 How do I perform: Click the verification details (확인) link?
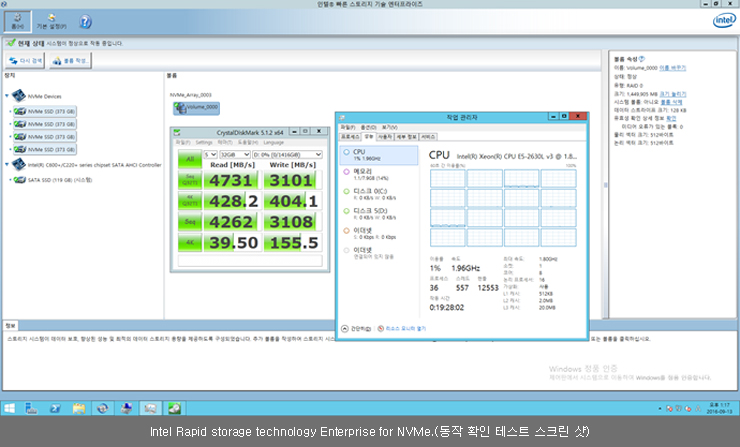[671, 118]
